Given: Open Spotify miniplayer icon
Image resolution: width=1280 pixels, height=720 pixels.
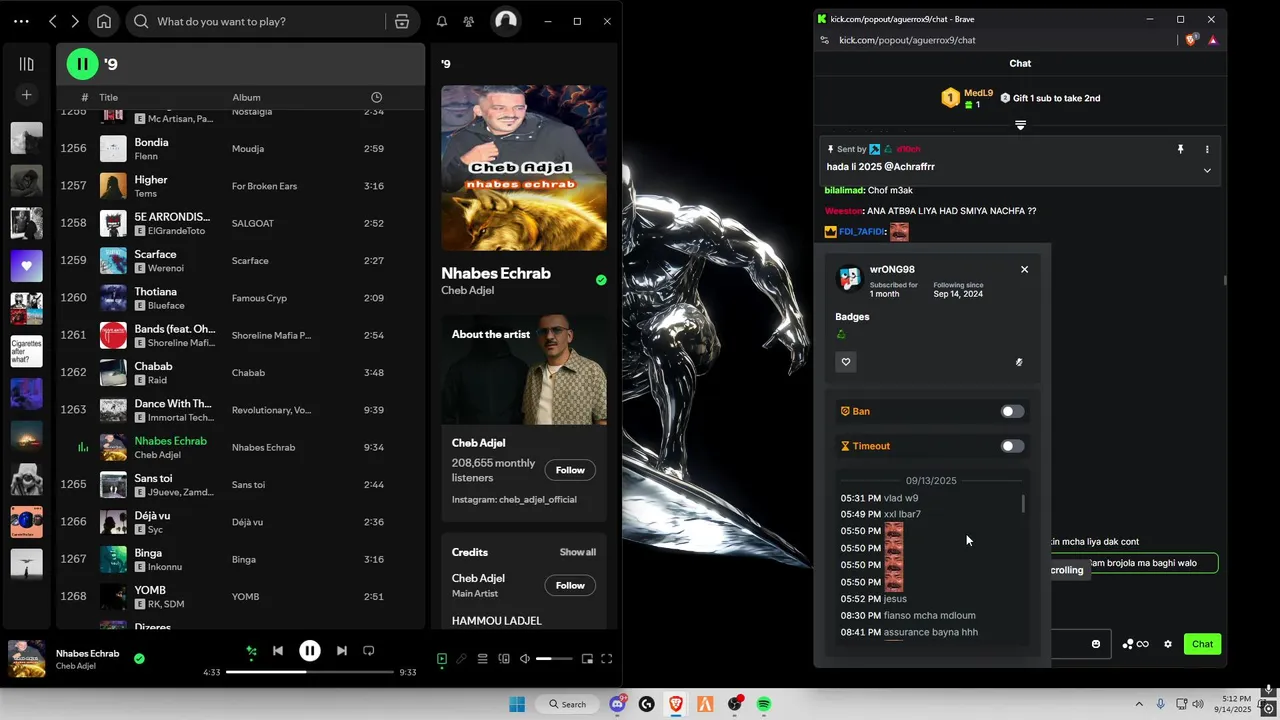Looking at the screenshot, I should point(587,659).
